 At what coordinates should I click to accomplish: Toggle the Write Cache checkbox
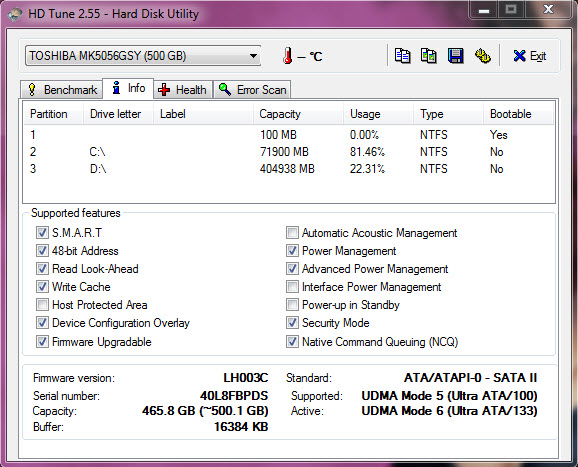[x=42, y=287]
